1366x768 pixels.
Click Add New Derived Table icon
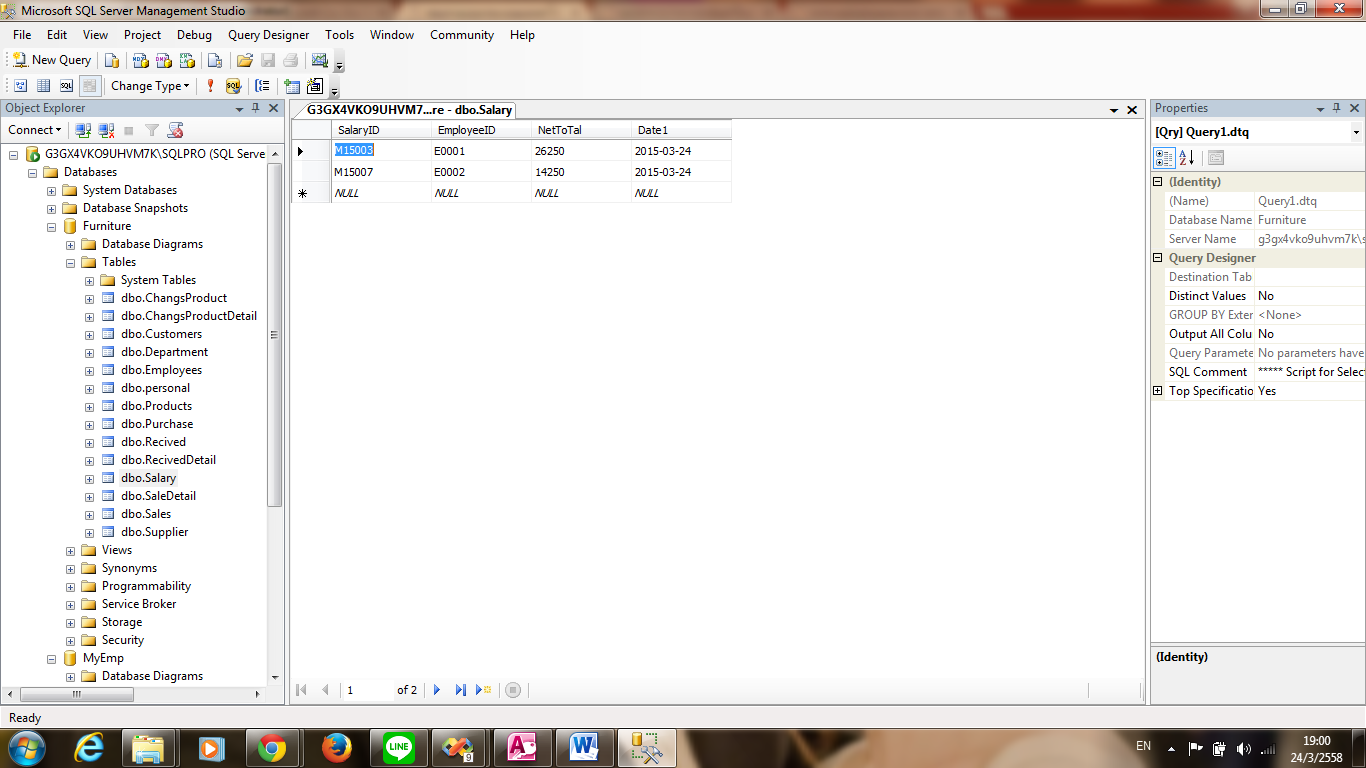coord(315,86)
